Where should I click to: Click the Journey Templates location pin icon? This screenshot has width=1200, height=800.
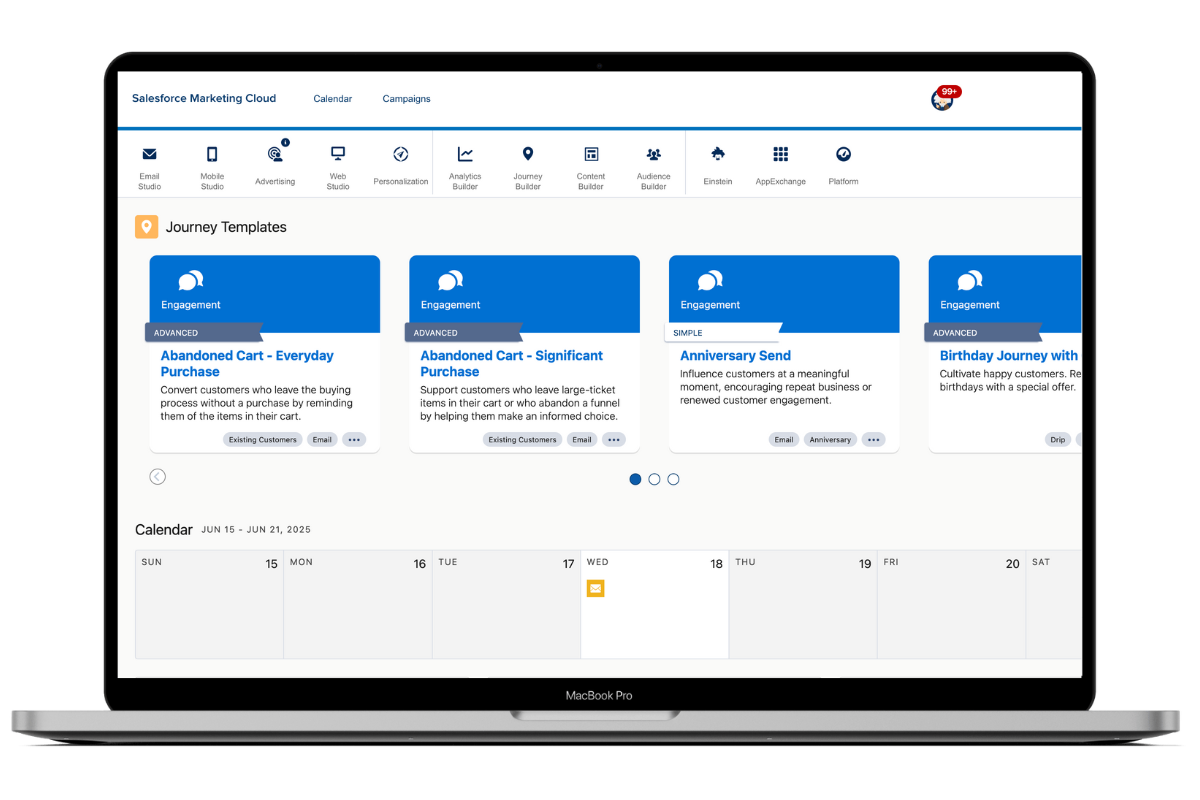pos(147,227)
